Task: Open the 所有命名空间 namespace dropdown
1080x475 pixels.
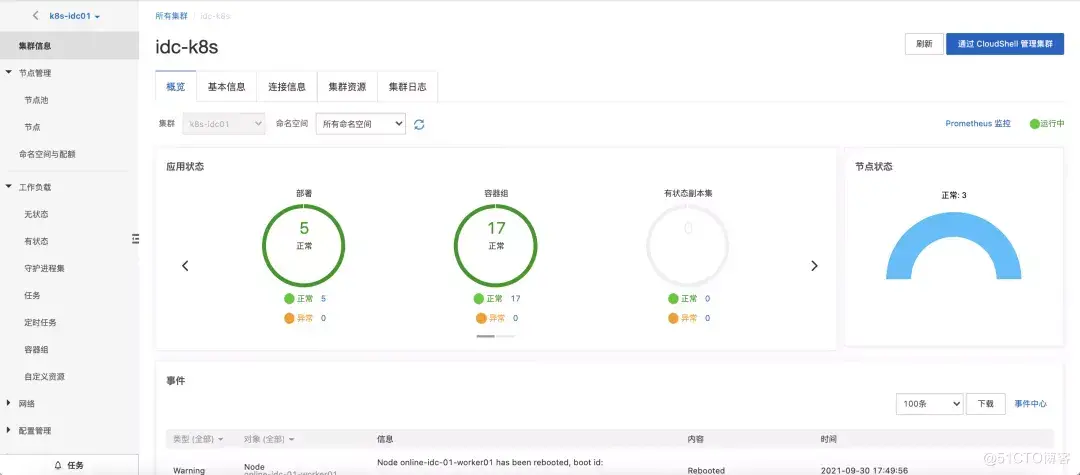Action: (x=360, y=124)
